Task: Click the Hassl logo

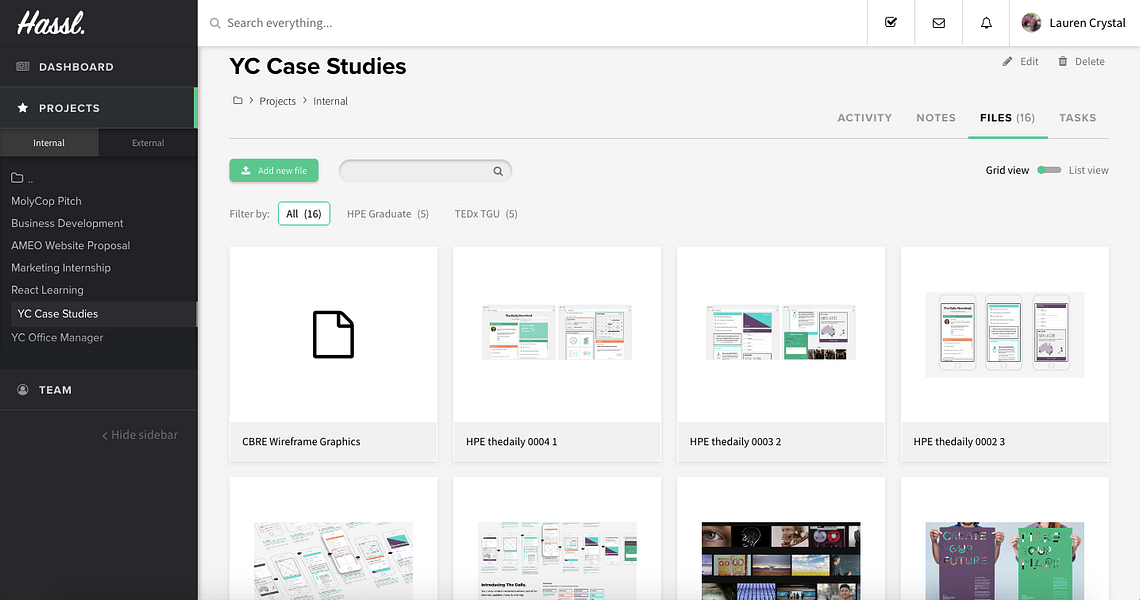Action: (51, 23)
